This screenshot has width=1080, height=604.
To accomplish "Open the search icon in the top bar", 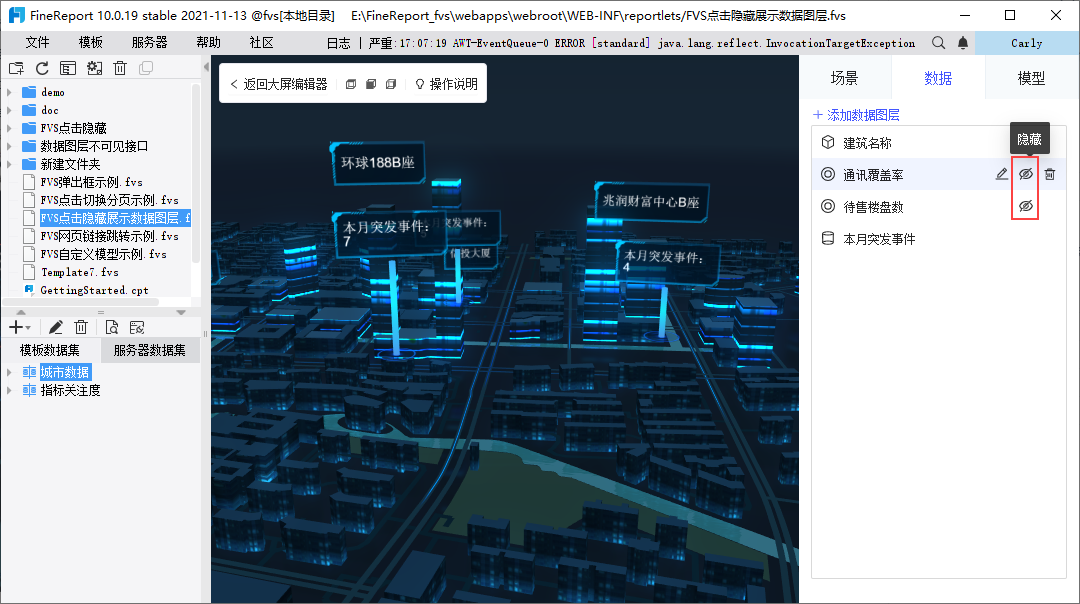I will pos(938,43).
